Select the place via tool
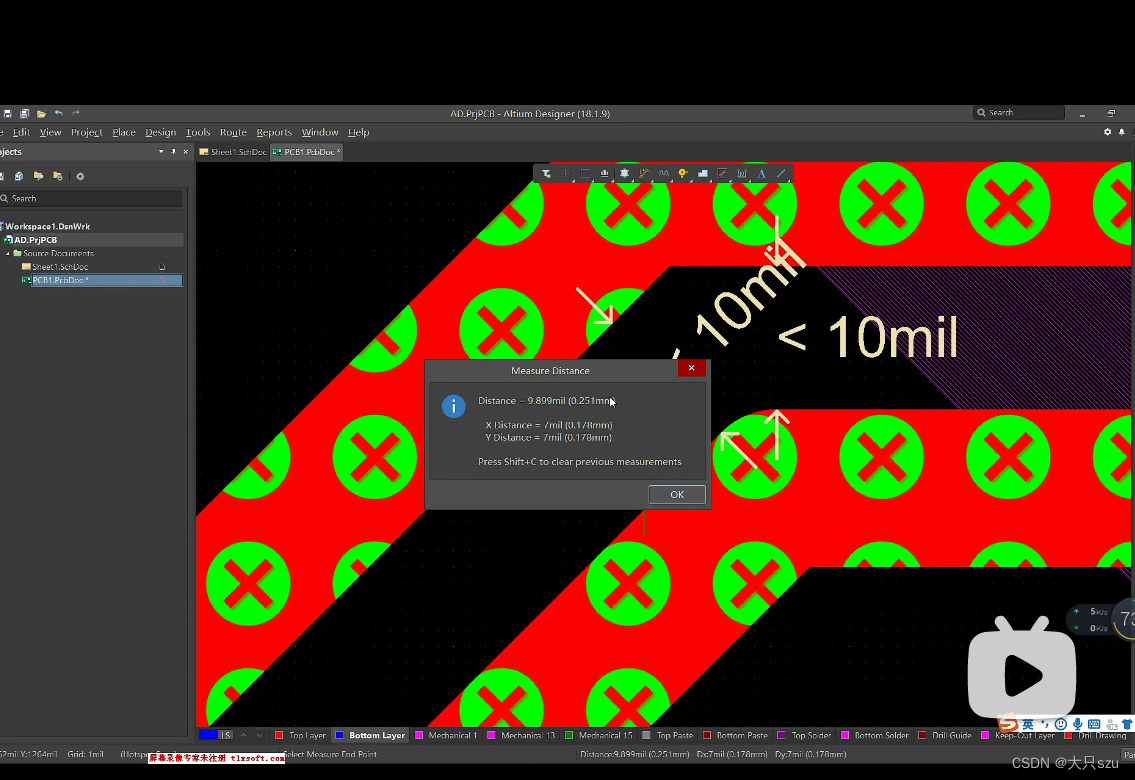 point(683,174)
